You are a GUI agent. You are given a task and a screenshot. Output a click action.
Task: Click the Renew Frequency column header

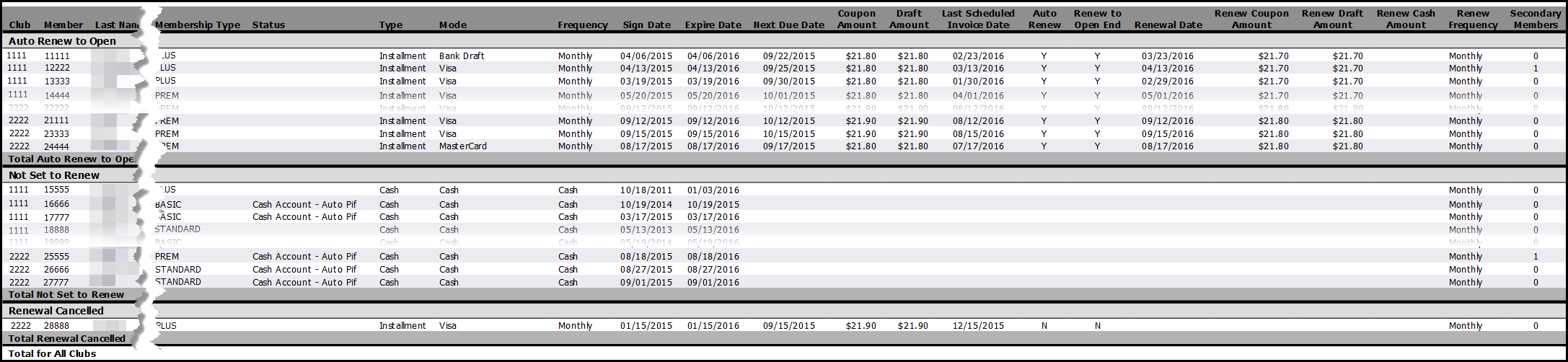click(x=1473, y=19)
